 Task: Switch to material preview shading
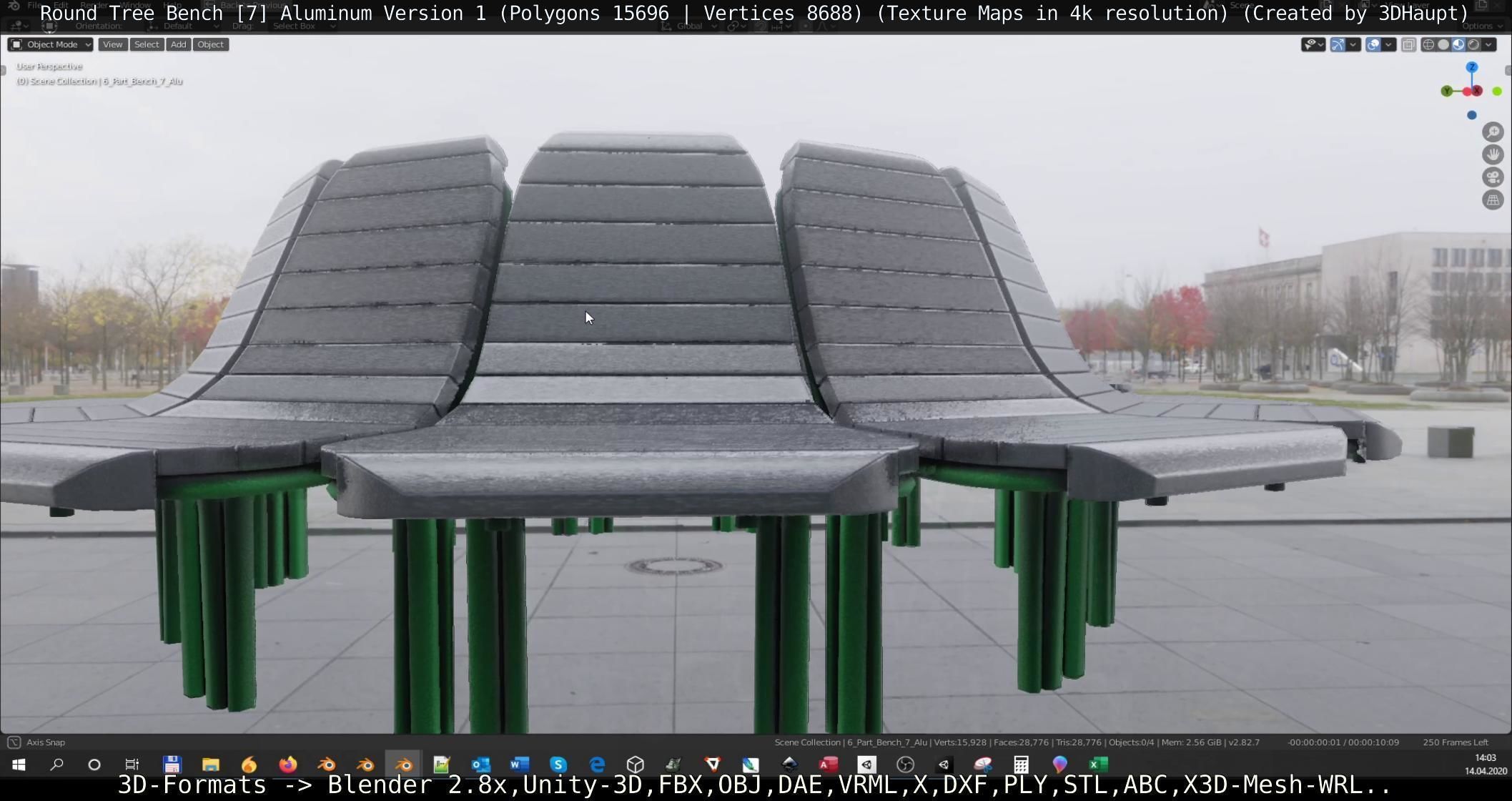(x=1458, y=44)
